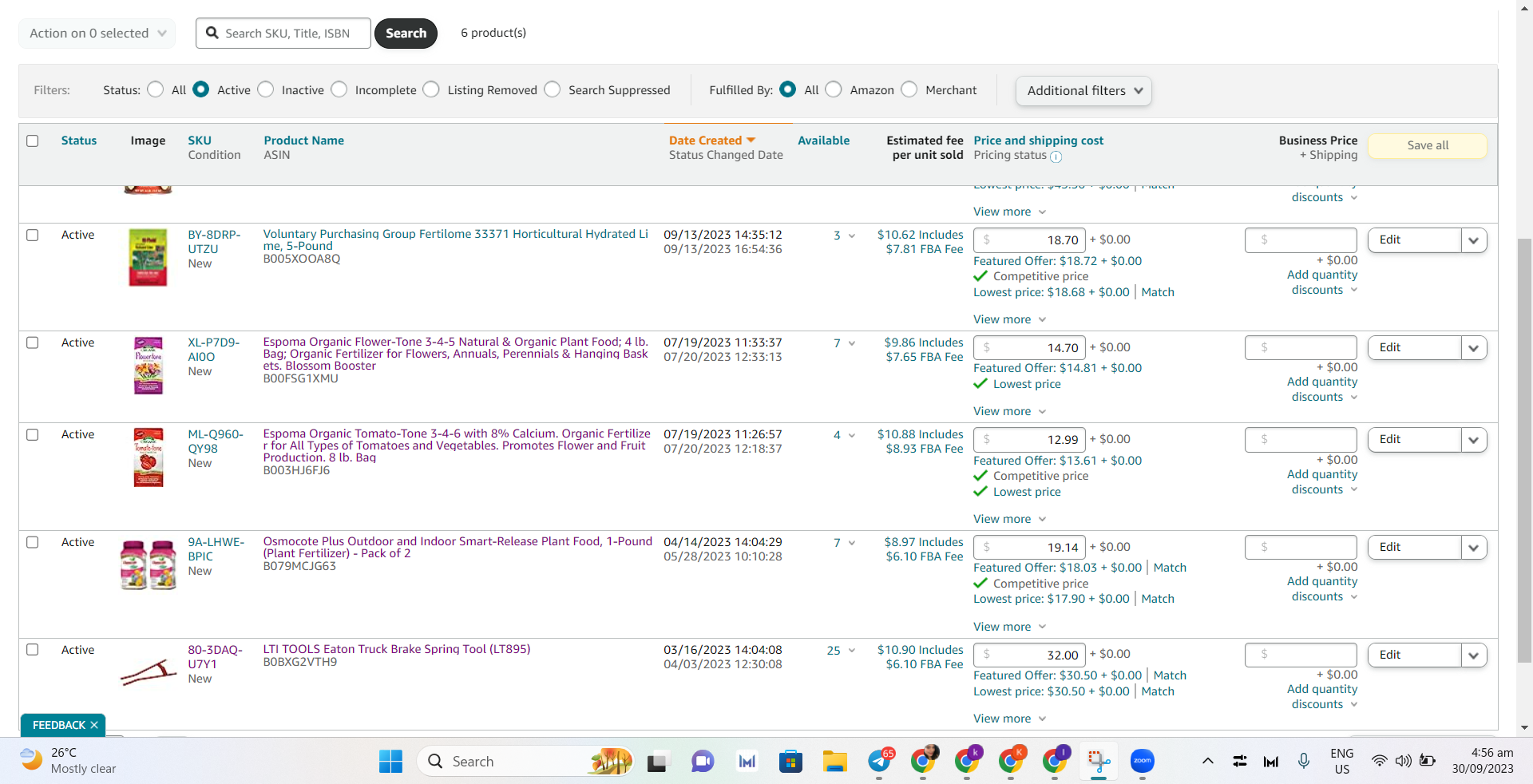Viewport: 1533px width, 784px height.
Task: Open Snipping Tool from the taskbar
Action: point(1099,762)
